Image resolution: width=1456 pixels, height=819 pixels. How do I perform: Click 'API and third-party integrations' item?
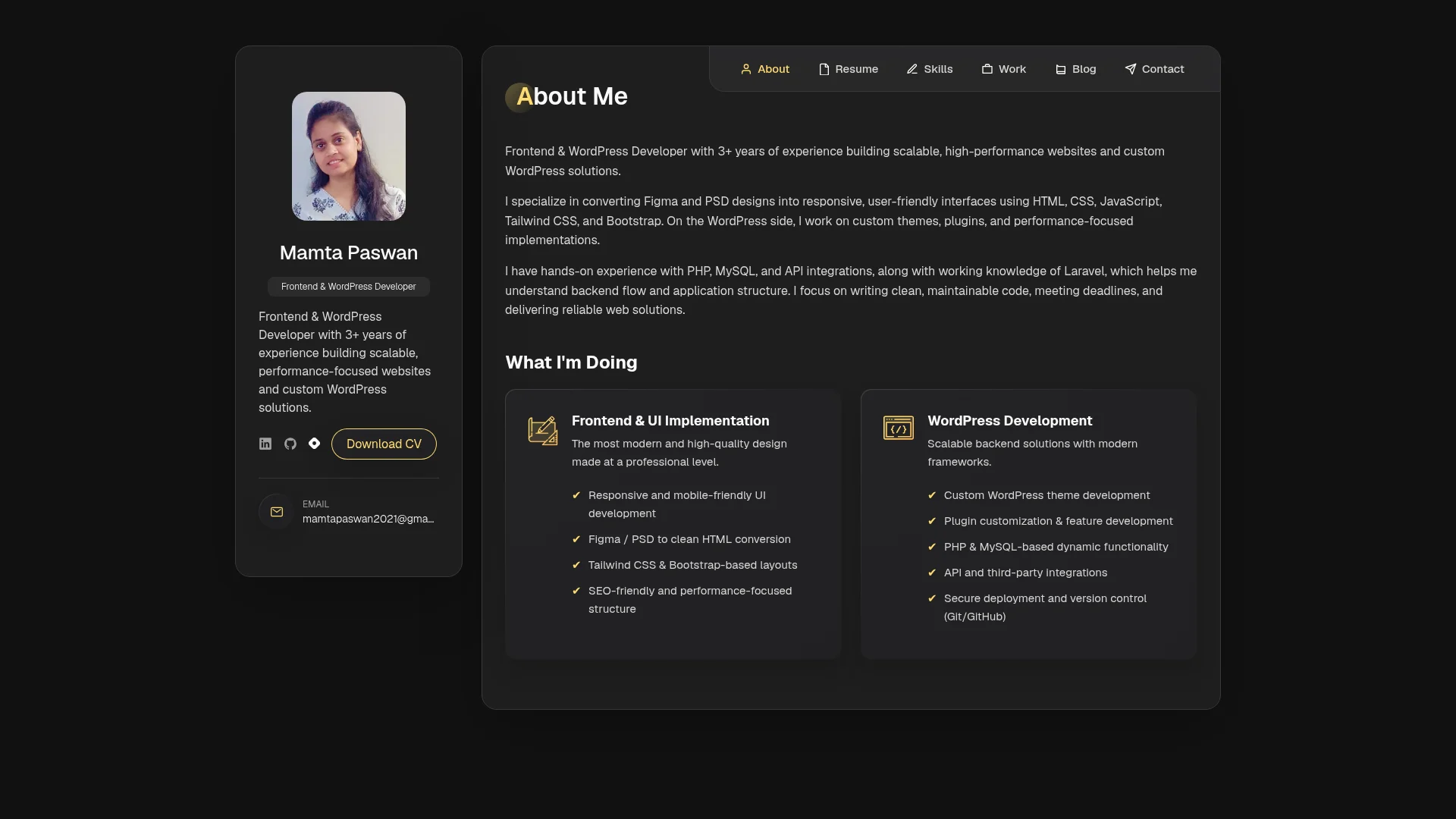point(1025,573)
